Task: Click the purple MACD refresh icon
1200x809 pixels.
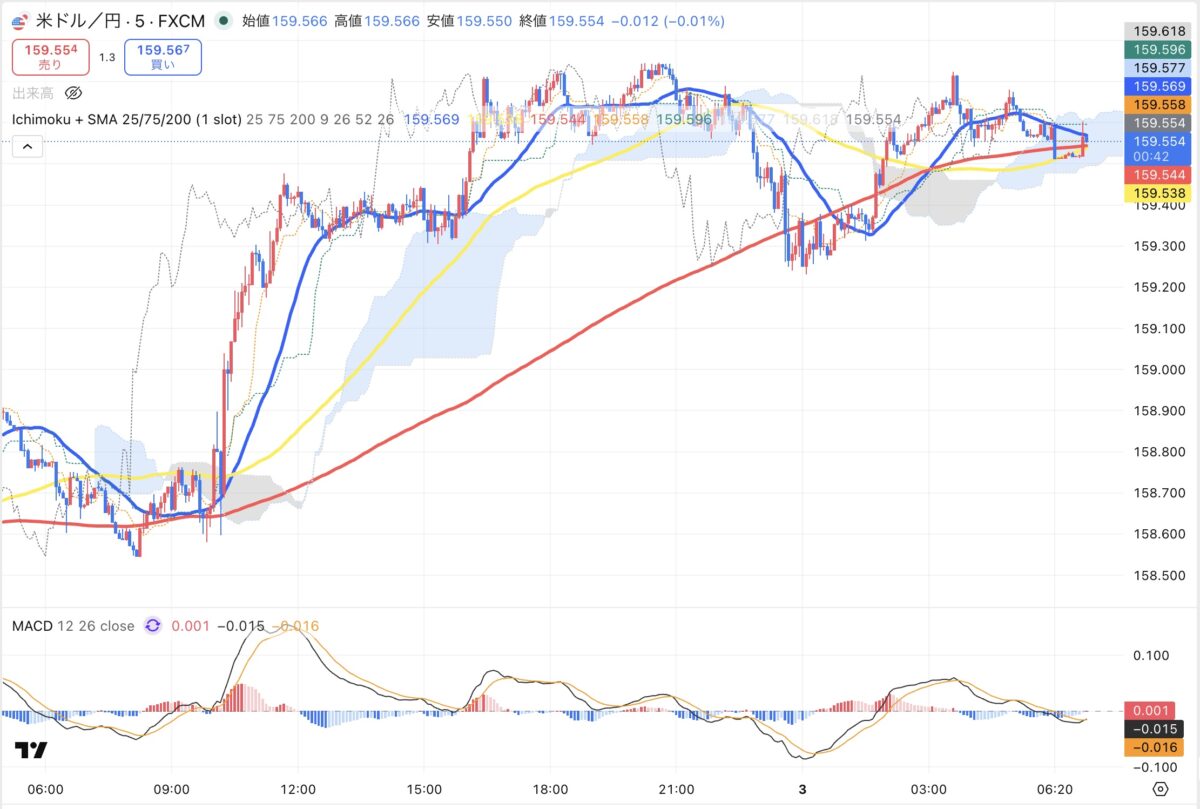Action: [153, 626]
